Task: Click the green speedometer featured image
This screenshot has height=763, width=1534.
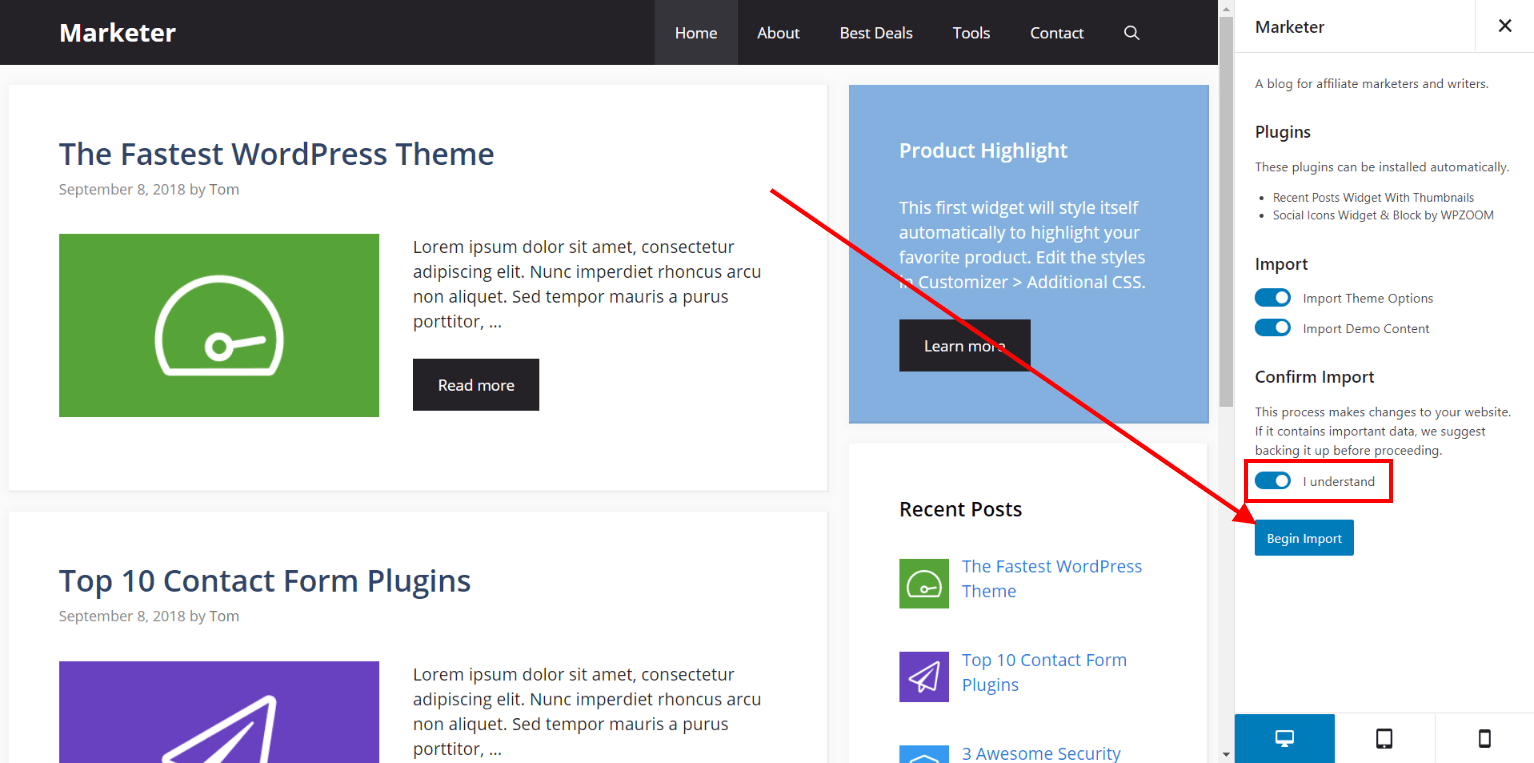Action: click(x=219, y=325)
